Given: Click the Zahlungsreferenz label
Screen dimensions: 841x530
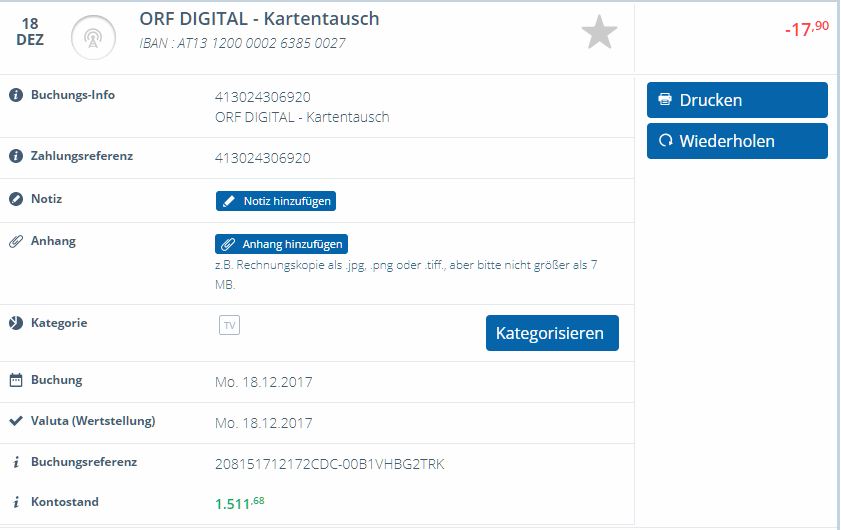Looking at the screenshot, I should click(x=82, y=156).
